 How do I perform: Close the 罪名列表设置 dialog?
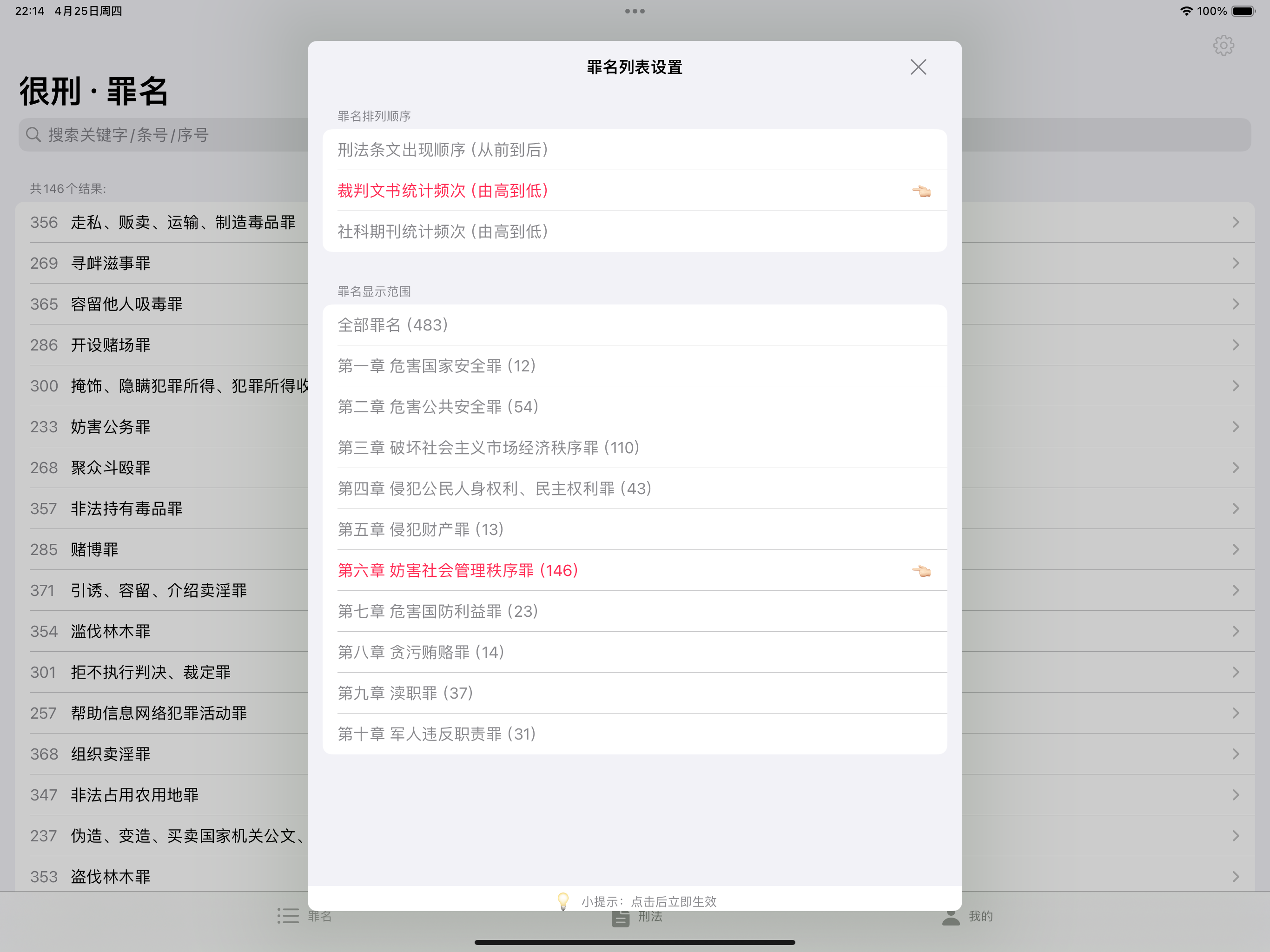tap(918, 67)
